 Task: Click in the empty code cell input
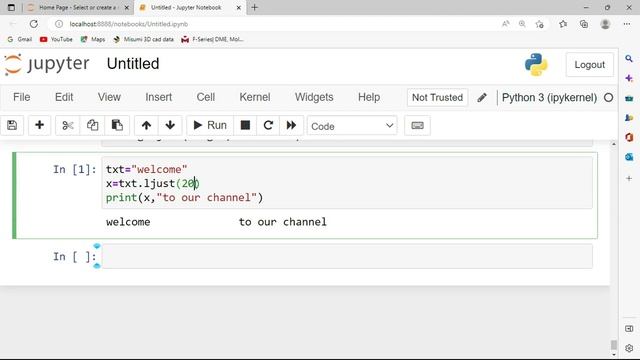347,256
